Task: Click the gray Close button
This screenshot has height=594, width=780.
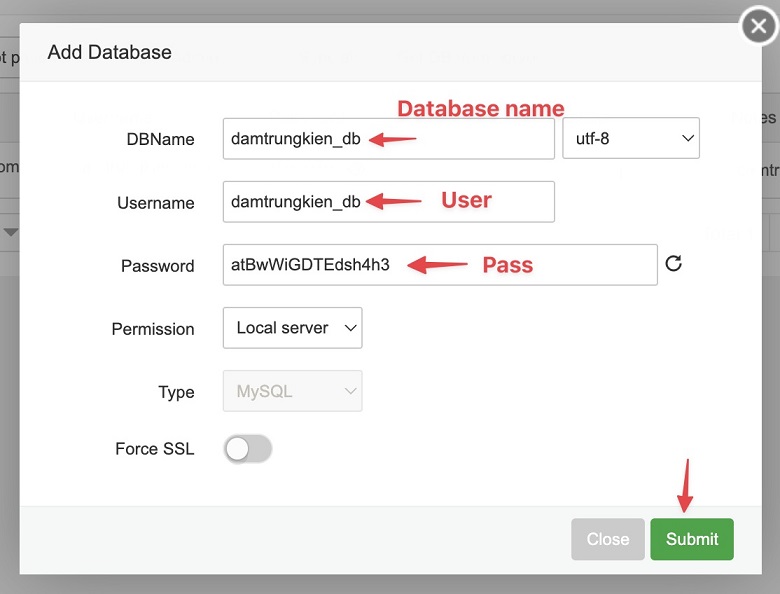Action: 607,539
